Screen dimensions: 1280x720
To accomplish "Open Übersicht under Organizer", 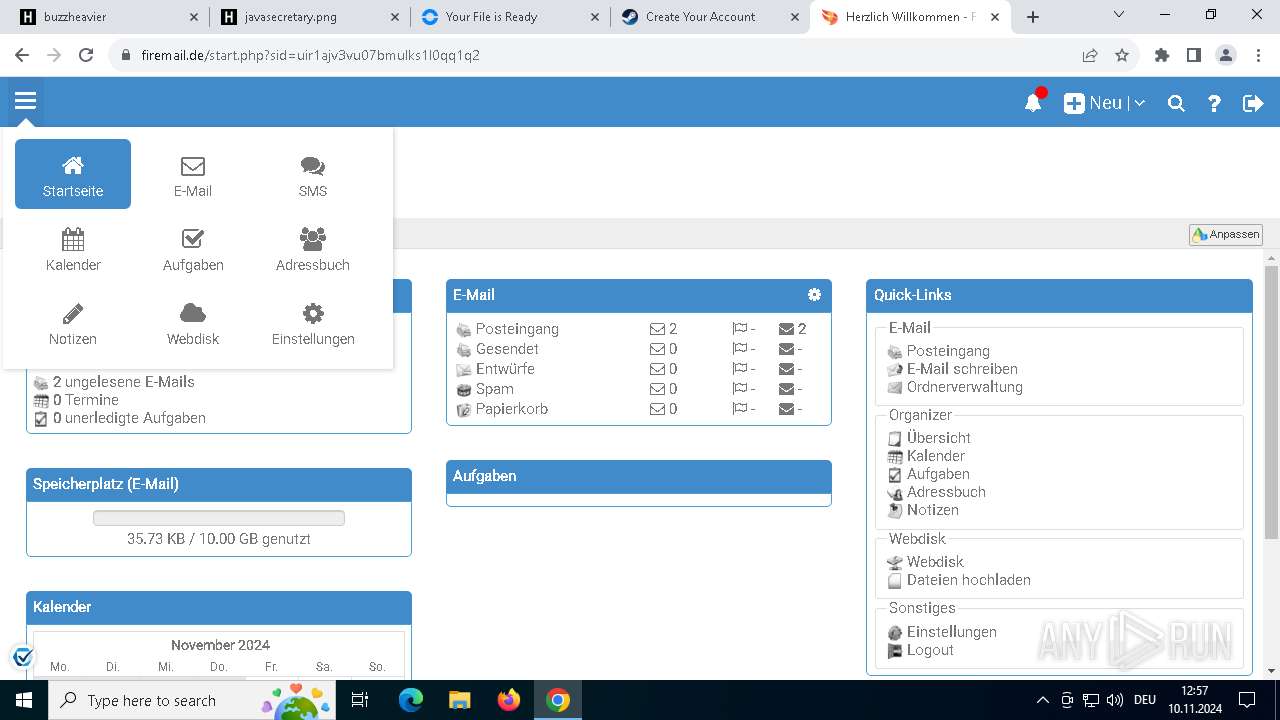I will [938, 438].
